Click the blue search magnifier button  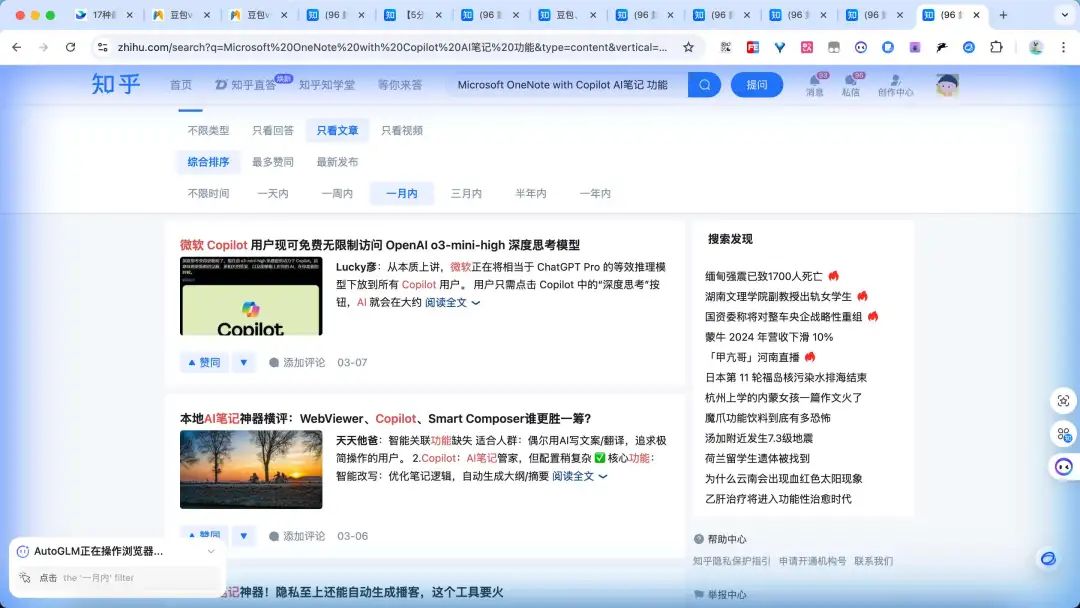703,85
